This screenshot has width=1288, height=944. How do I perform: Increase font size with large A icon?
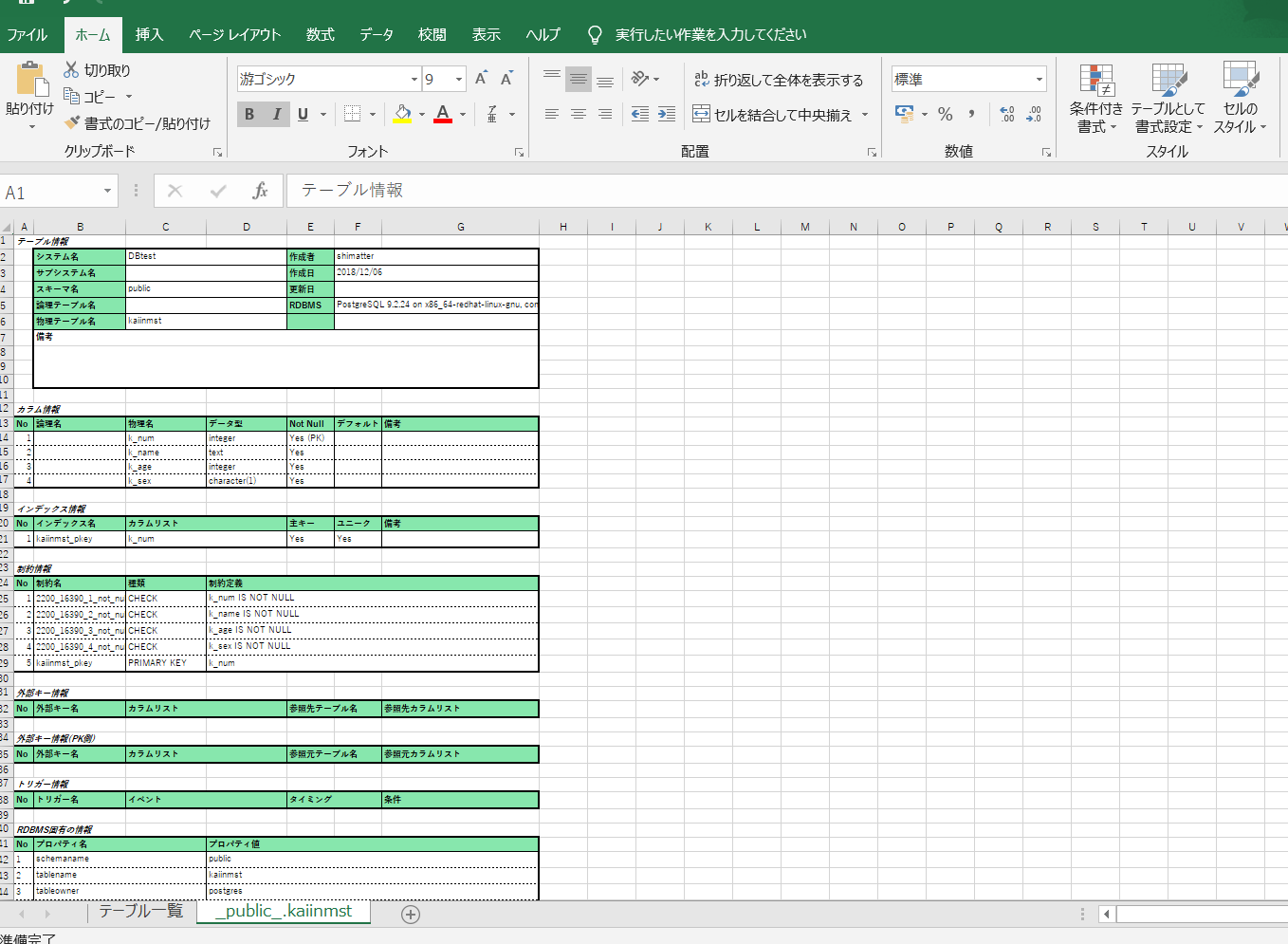coord(481,79)
